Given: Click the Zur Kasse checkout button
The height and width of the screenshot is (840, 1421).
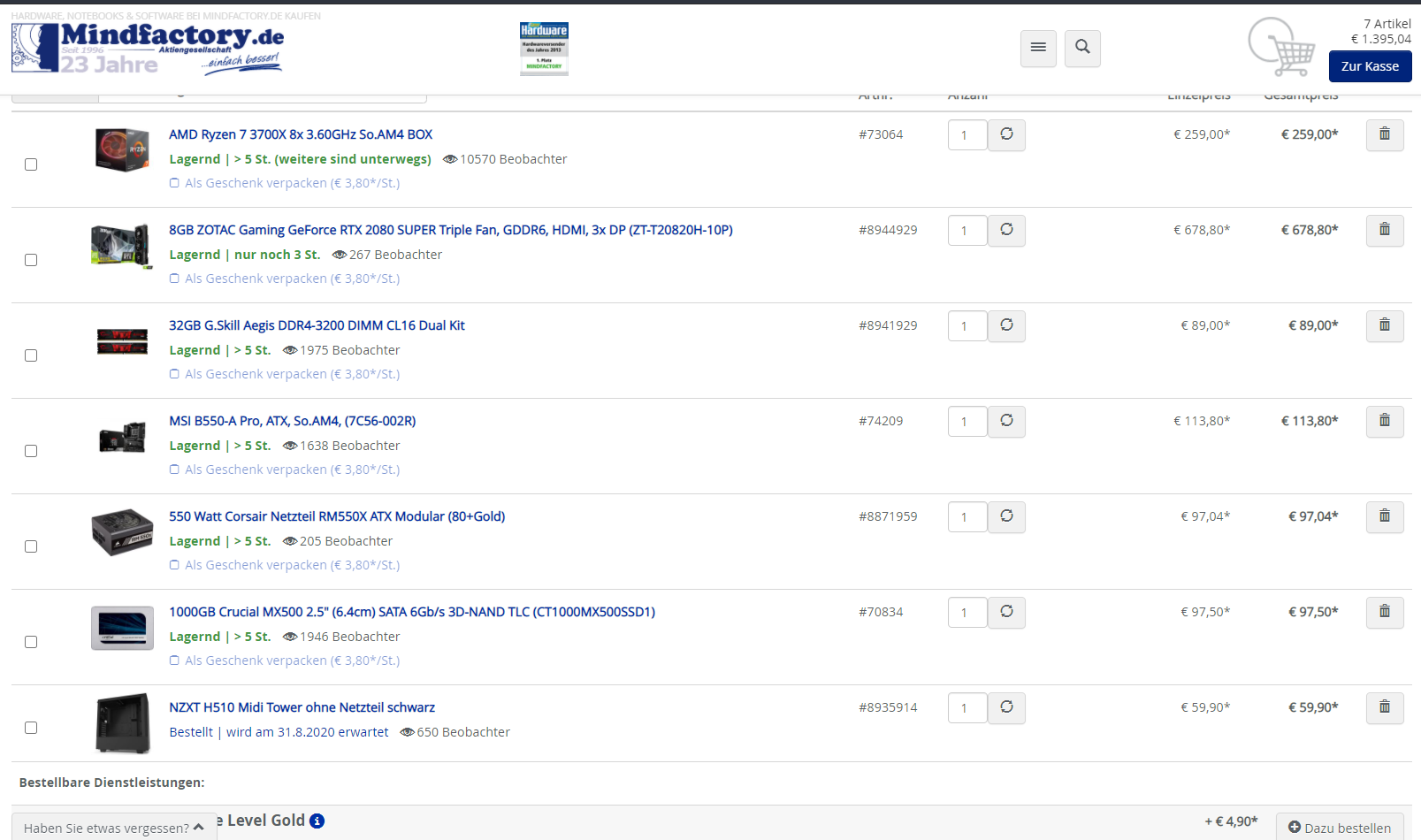Looking at the screenshot, I should pos(1370,66).
